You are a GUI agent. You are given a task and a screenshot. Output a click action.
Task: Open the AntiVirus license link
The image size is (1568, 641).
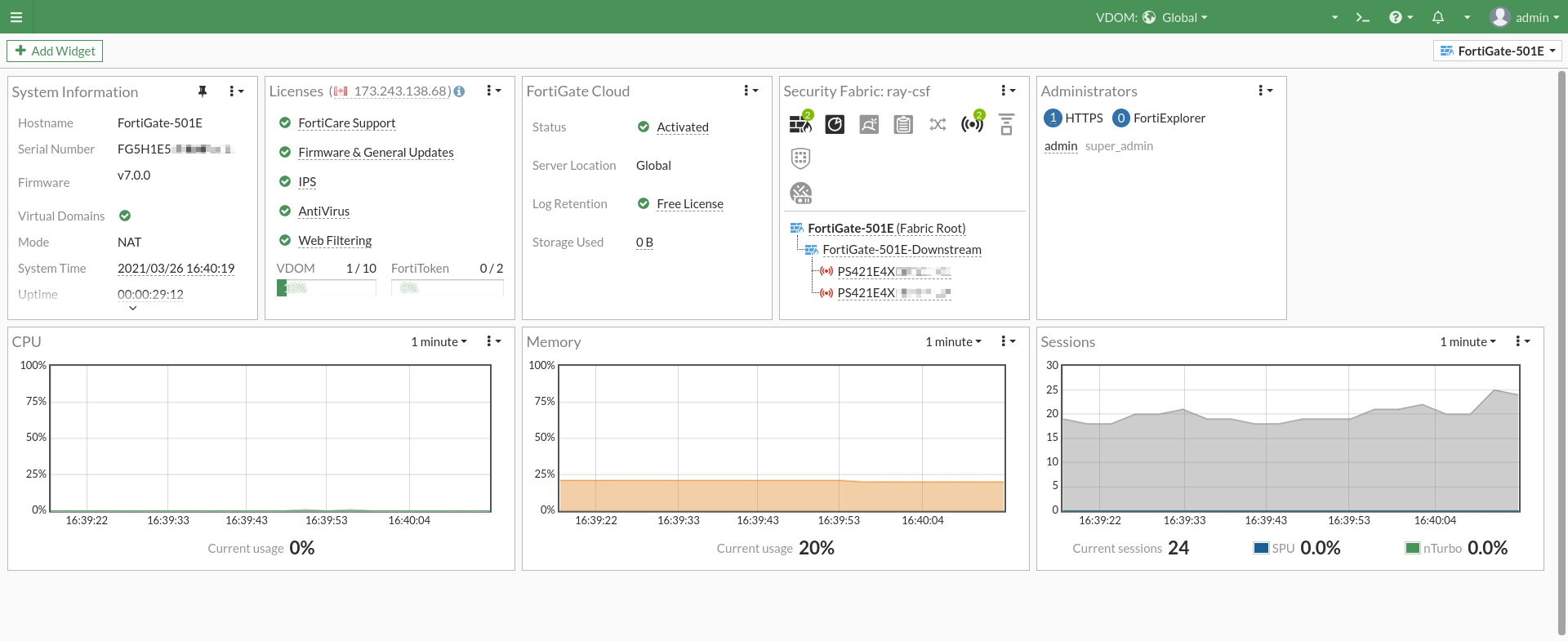[x=323, y=211]
